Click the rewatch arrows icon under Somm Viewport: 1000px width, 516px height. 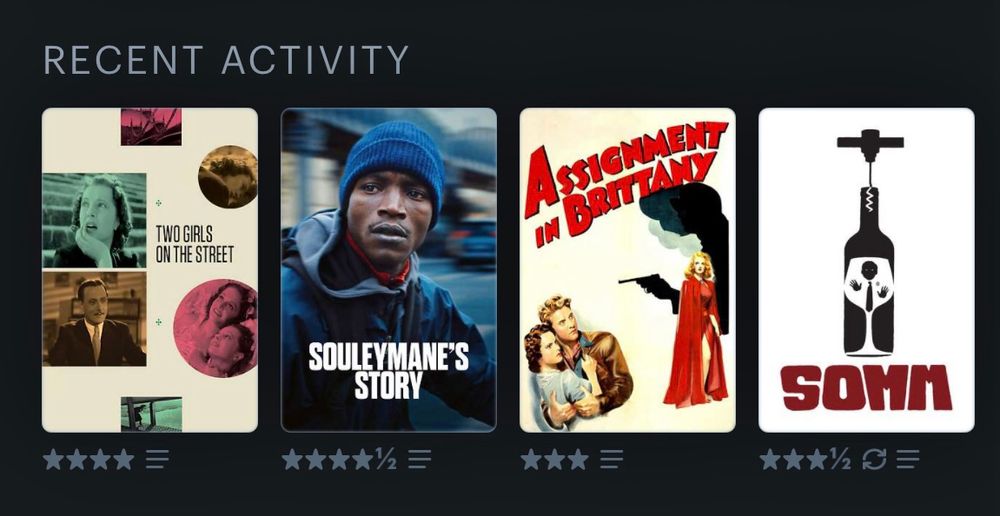(x=874, y=459)
